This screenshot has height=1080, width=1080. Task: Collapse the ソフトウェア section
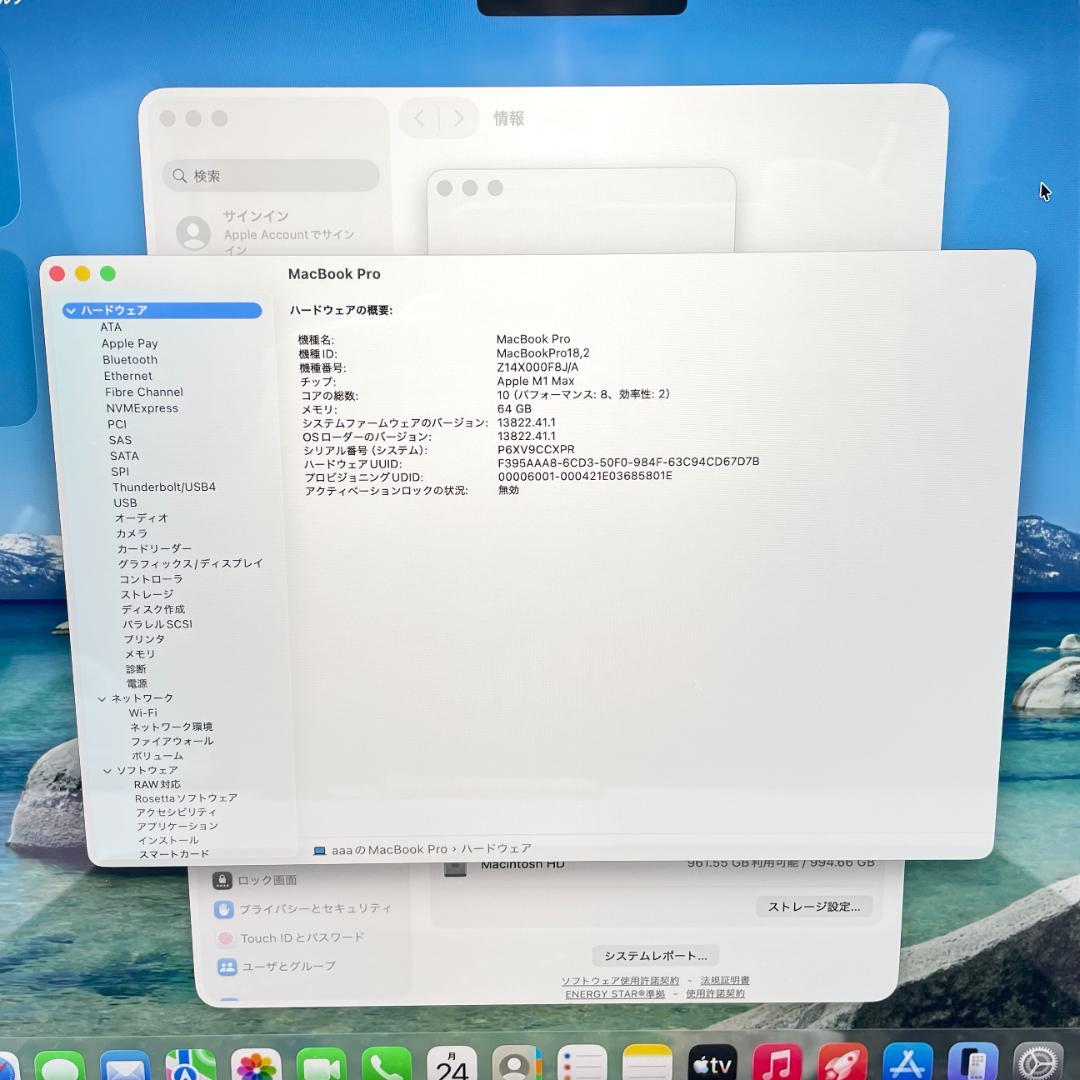(x=107, y=770)
